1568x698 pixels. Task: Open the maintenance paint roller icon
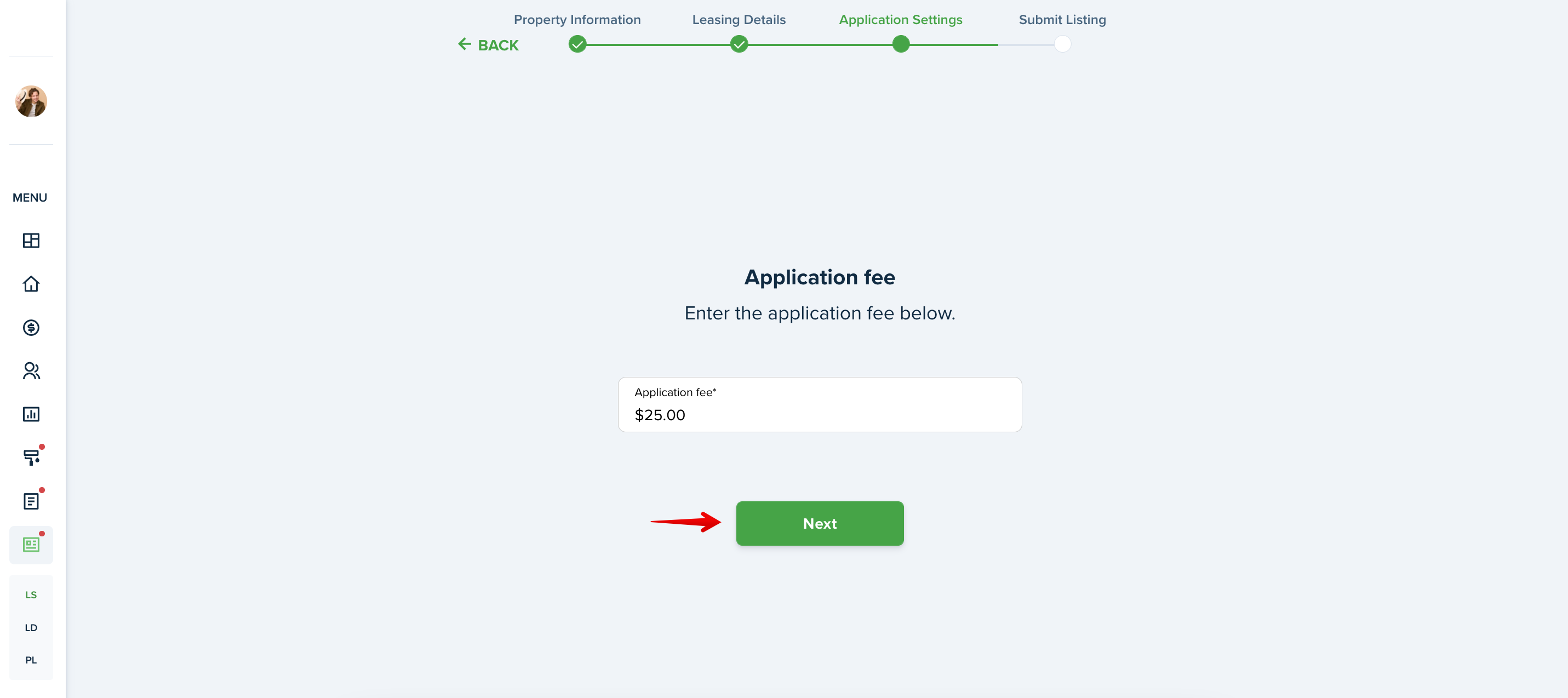(31, 457)
